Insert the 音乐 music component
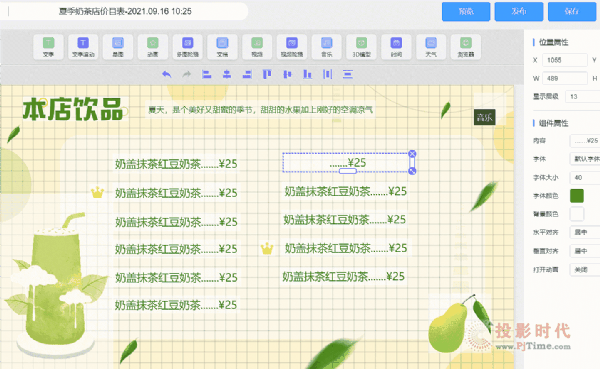 coord(326,47)
